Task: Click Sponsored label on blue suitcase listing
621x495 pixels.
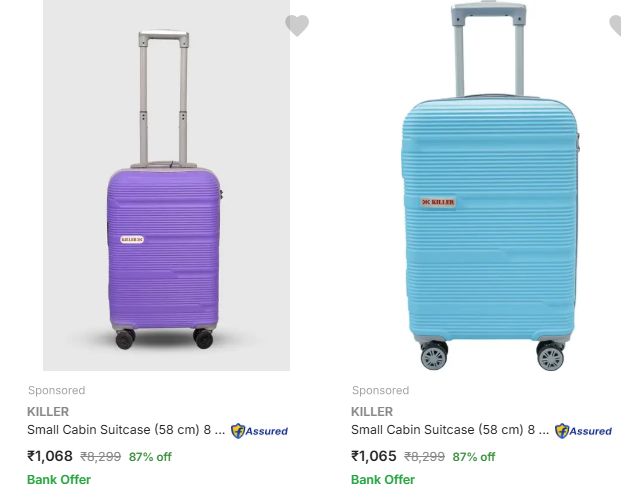Action: click(x=381, y=390)
